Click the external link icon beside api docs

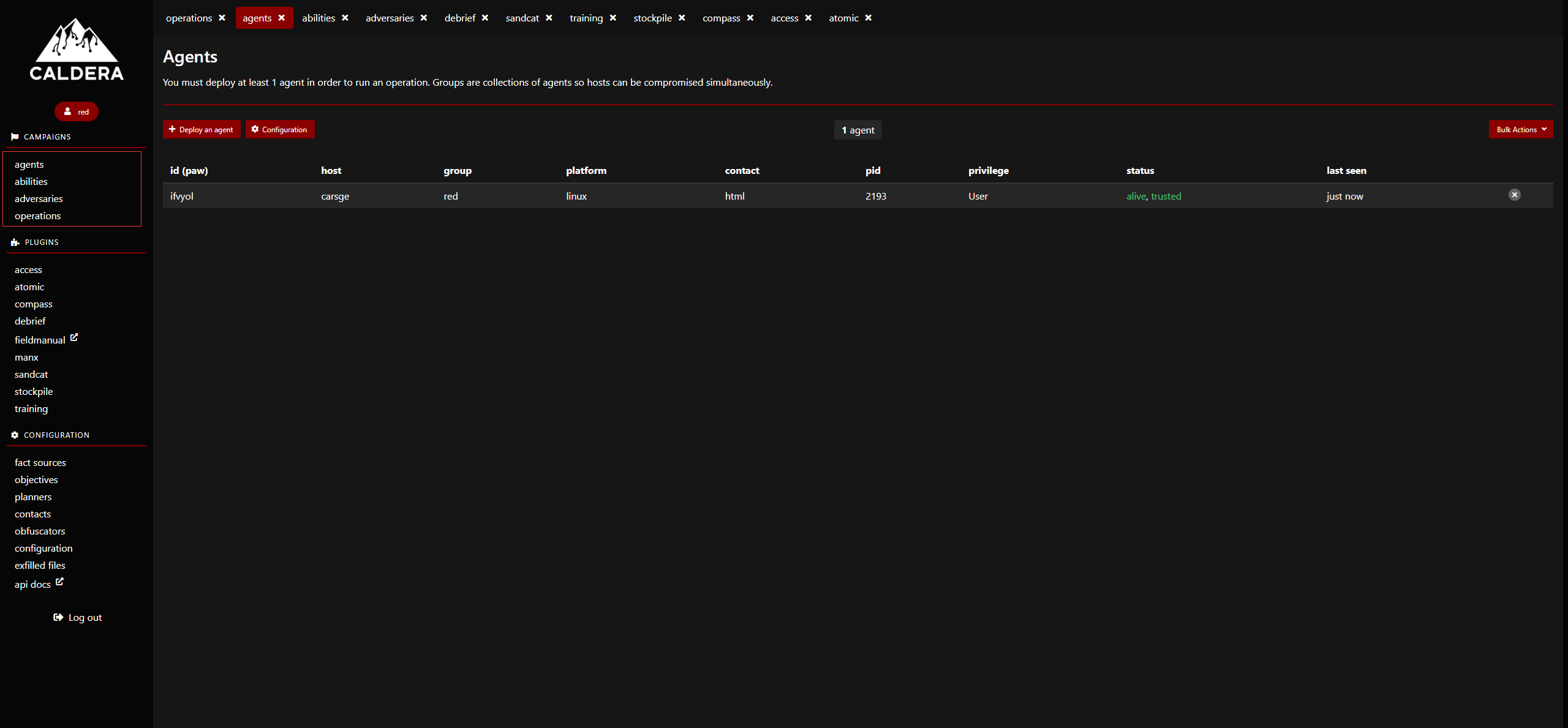tap(59, 582)
